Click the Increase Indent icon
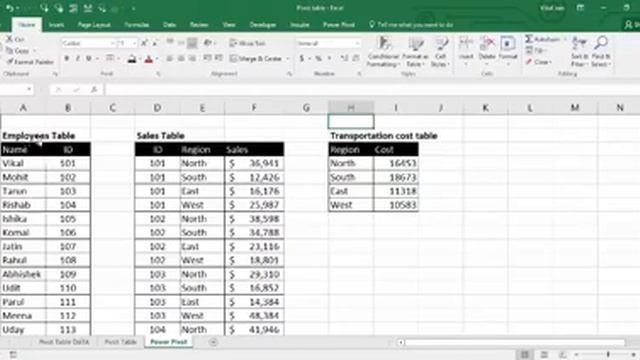Screen dimensions: 640x360 pos(218,58)
